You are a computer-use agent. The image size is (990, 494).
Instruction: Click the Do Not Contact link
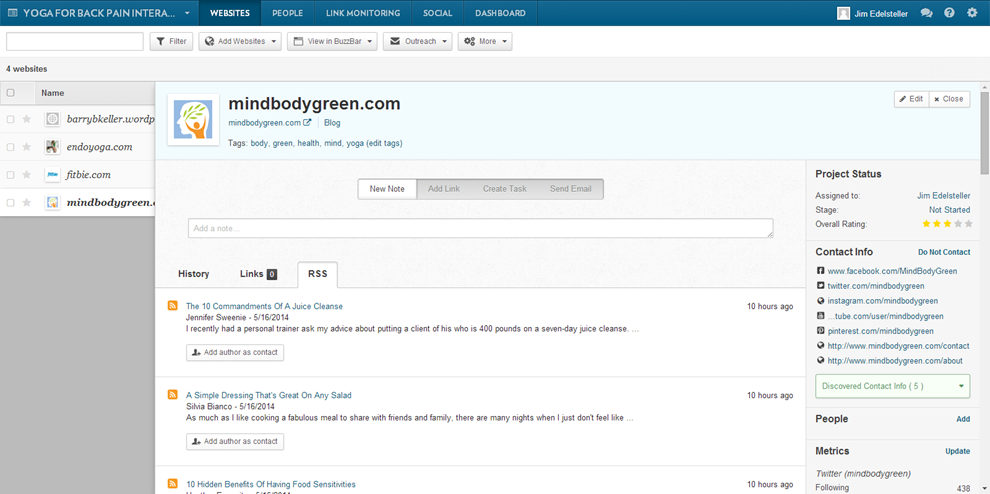coord(944,252)
